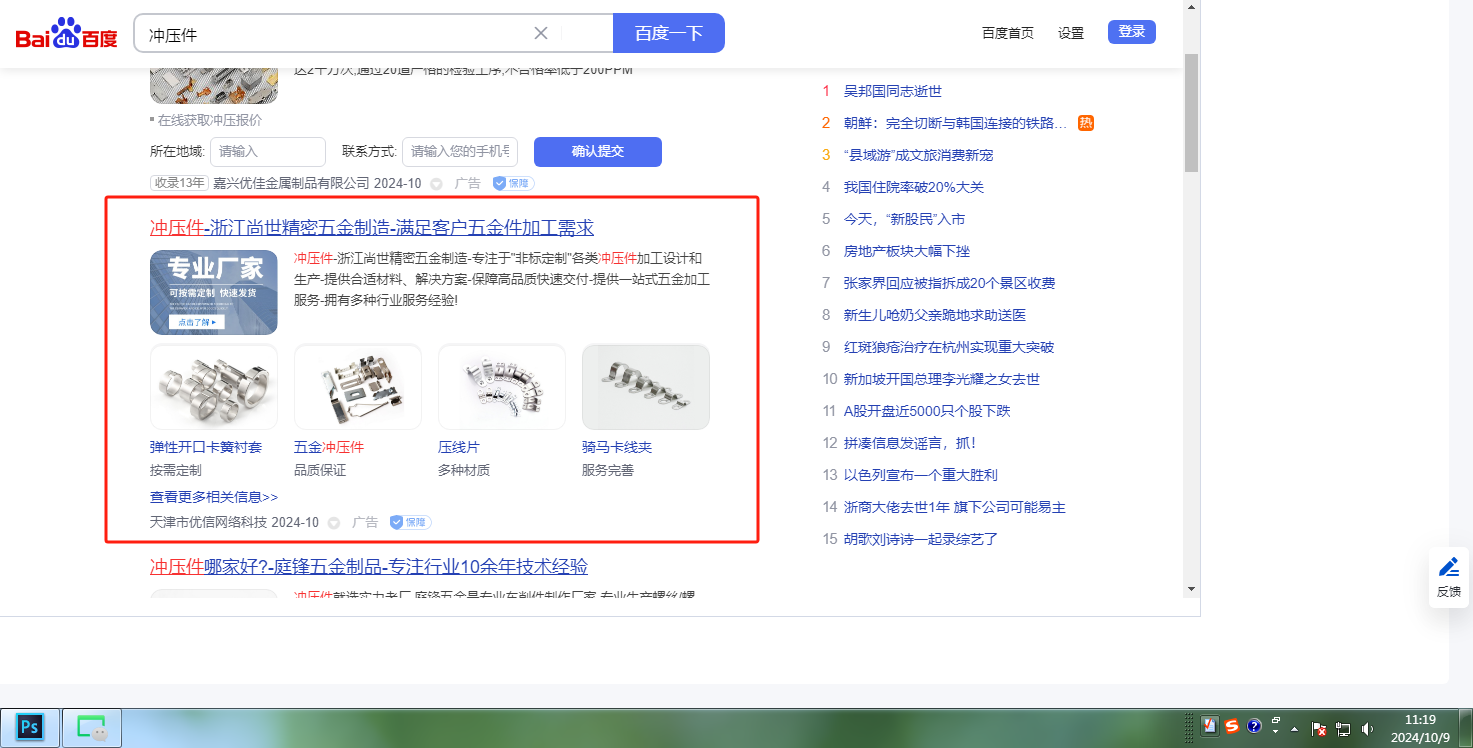Screen dimensions: 1473x748
Task: Click the 嘉兴优佳金属制品有限公司 advertiser name
Action: pos(291,184)
